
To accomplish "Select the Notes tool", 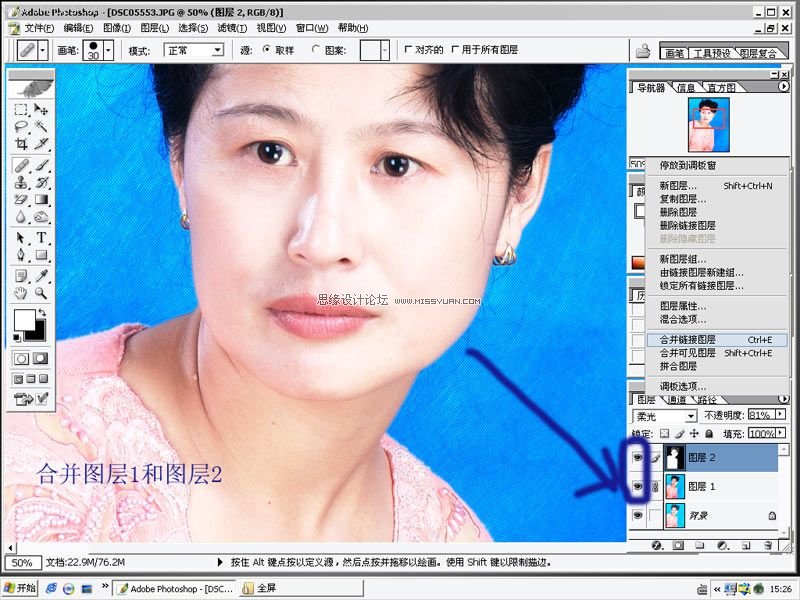I will tap(21, 276).
